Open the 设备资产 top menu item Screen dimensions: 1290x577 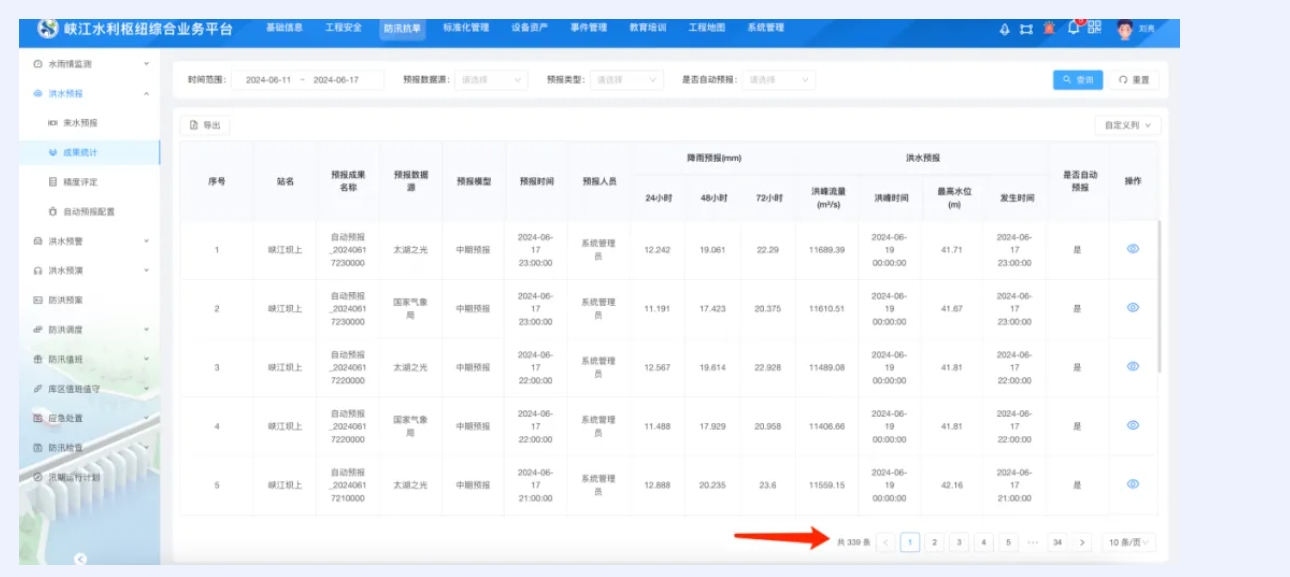pos(529,28)
